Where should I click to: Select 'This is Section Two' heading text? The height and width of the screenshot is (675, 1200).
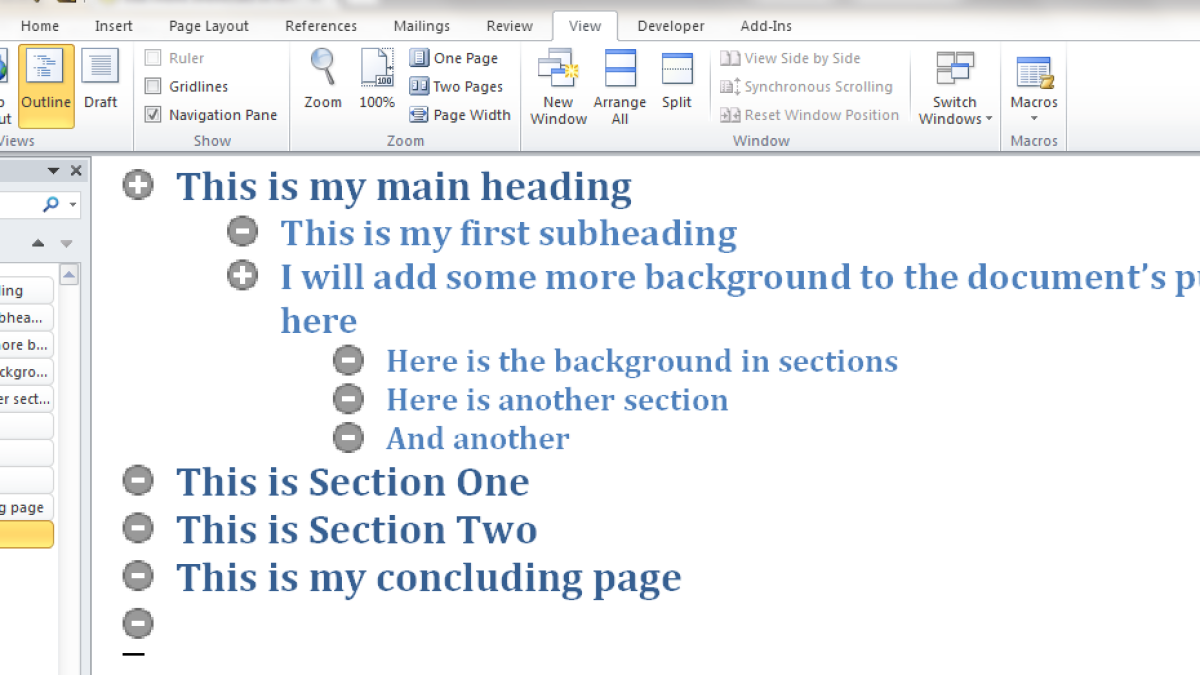point(357,530)
